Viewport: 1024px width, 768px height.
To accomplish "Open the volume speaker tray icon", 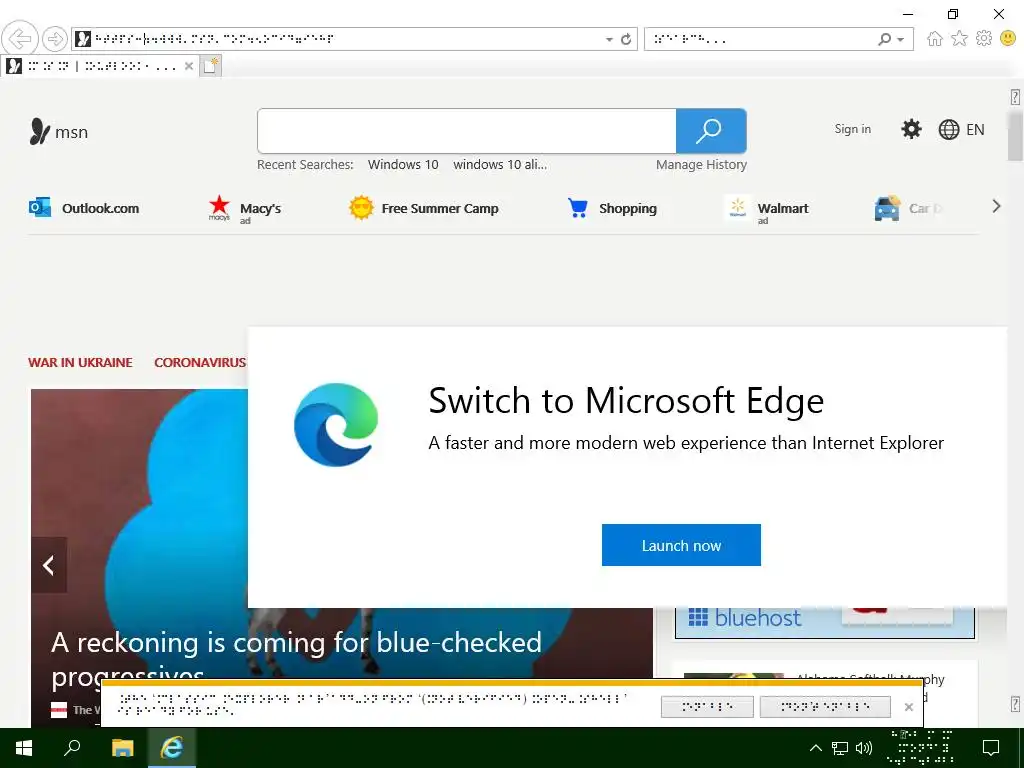I will click(x=864, y=748).
